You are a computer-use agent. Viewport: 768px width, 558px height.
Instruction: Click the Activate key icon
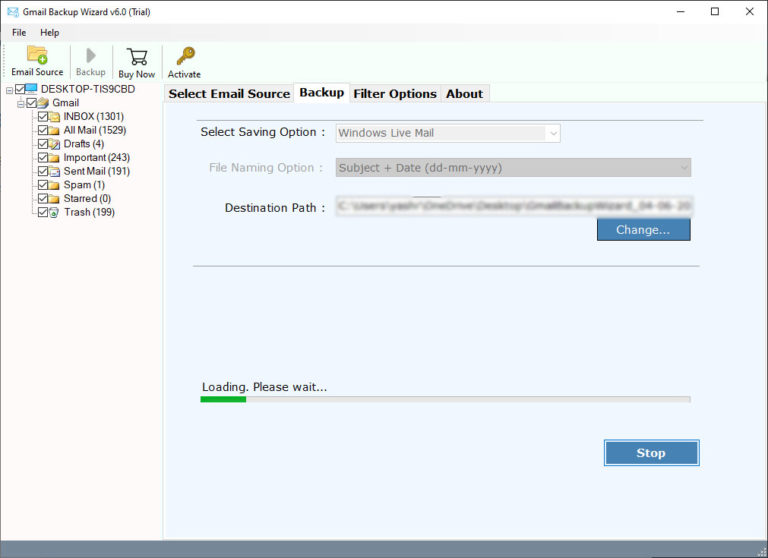click(184, 56)
